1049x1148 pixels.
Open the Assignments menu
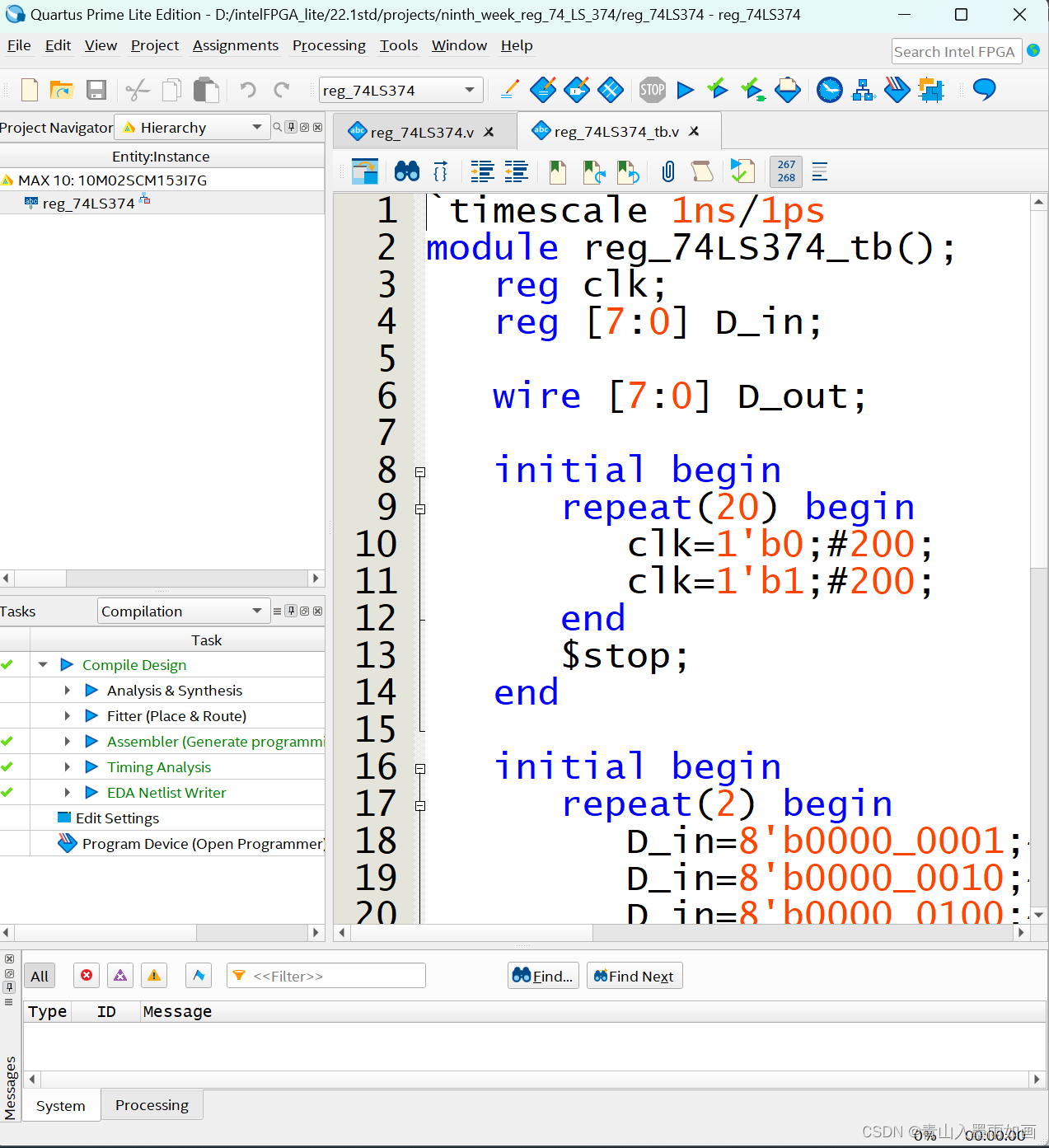click(236, 45)
